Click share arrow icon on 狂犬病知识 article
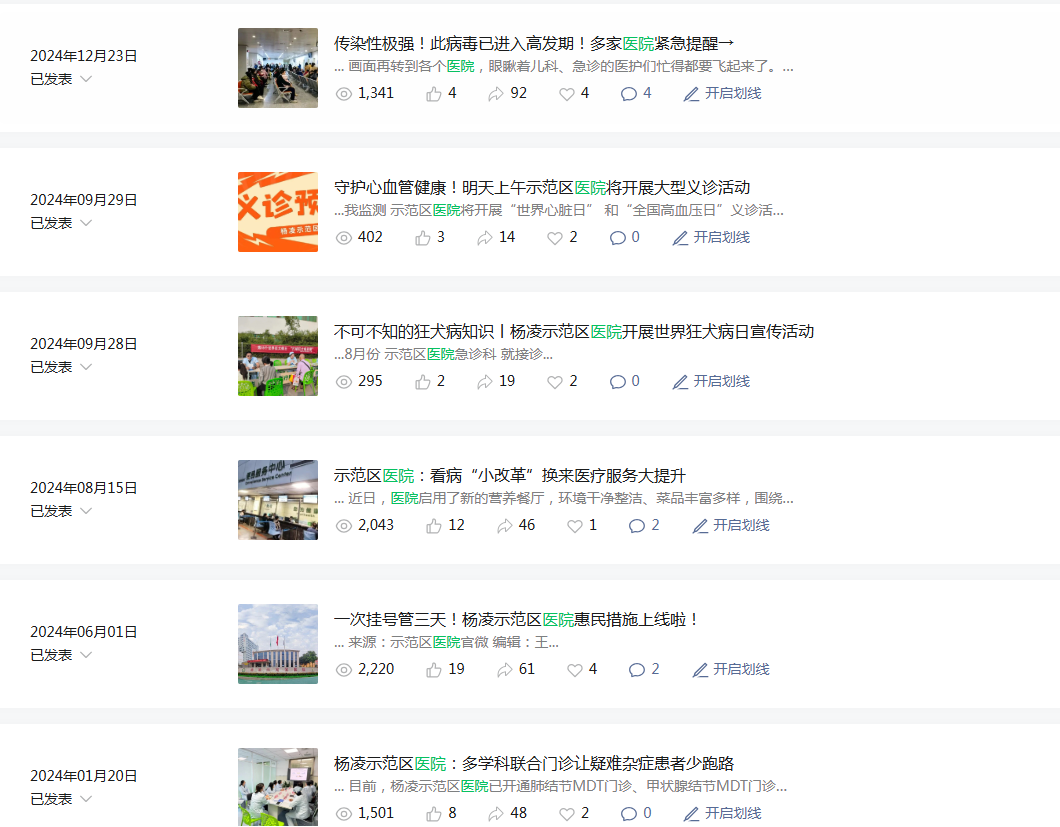1060x827 pixels. click(x=485, y=382)
